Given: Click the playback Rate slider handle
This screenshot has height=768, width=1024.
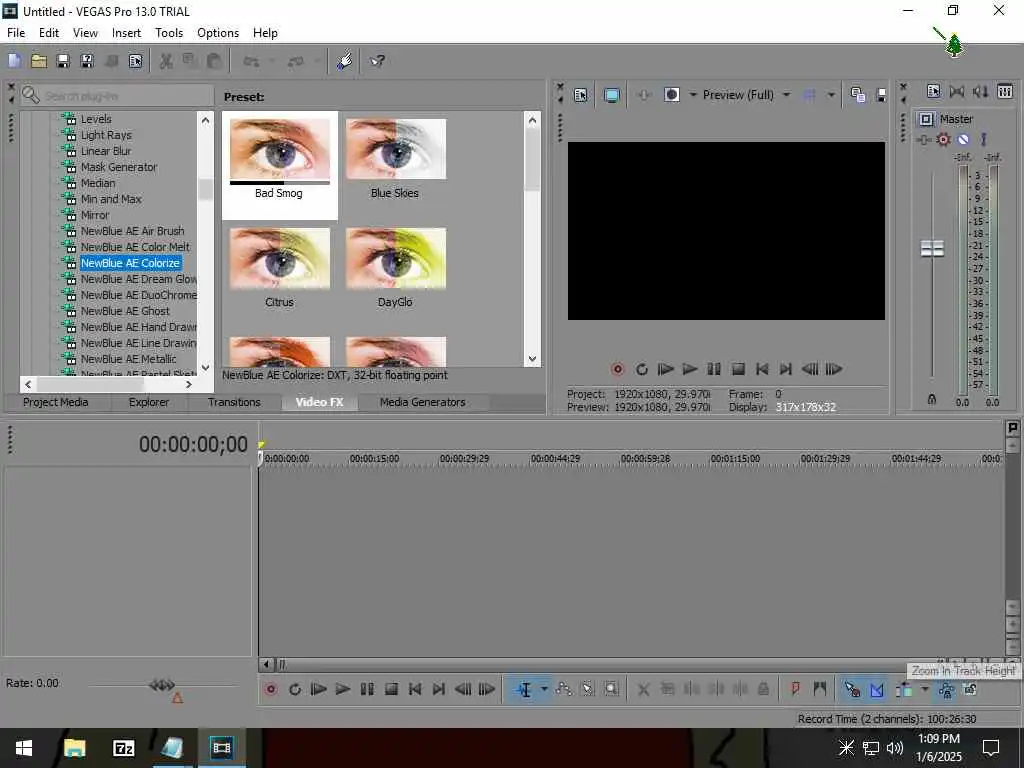Looking at the screenshot, I should pyautogui.click(x=161, y=685).
